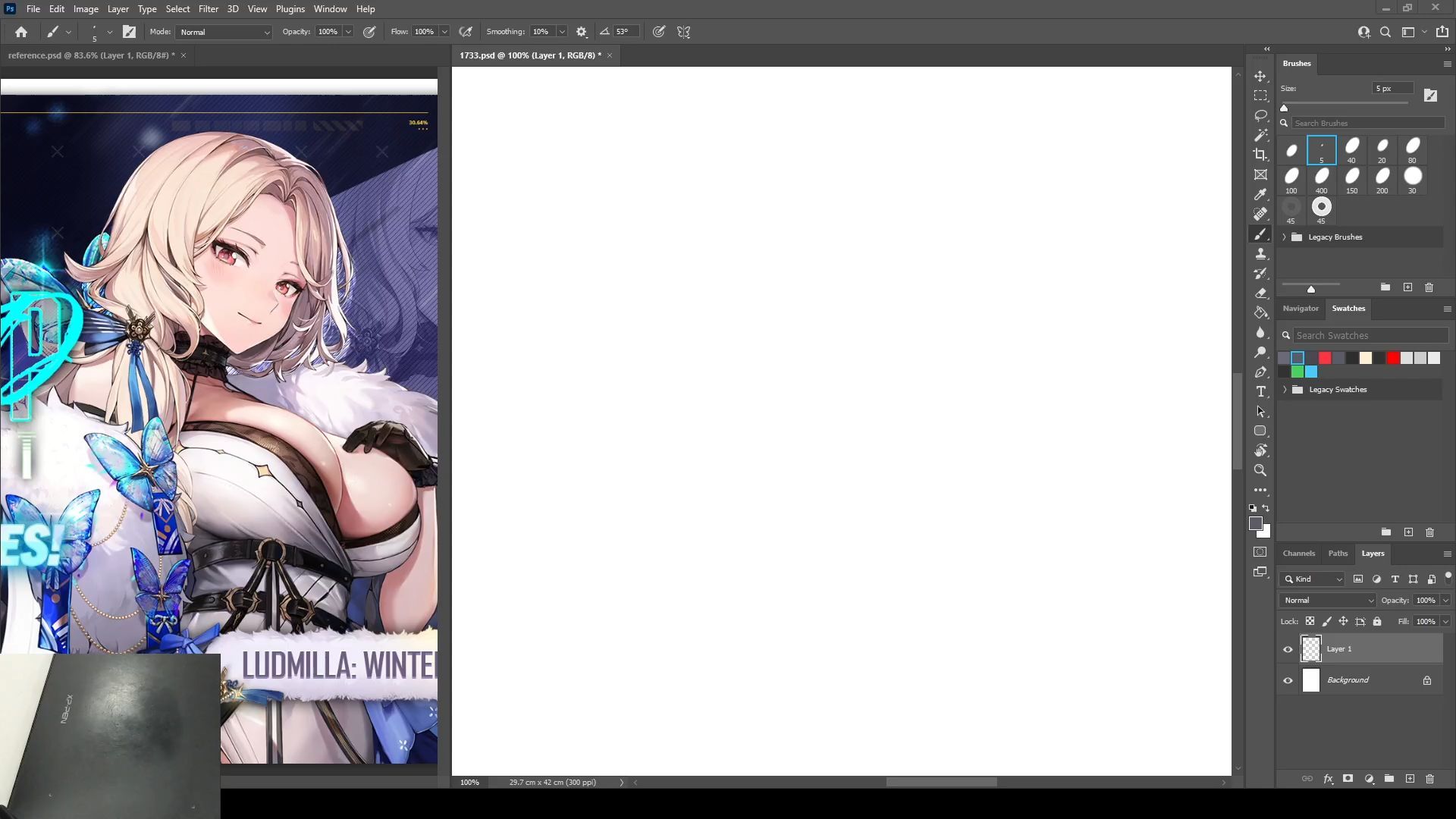Click the delete layer trash icon

[x=1429, y=779]
